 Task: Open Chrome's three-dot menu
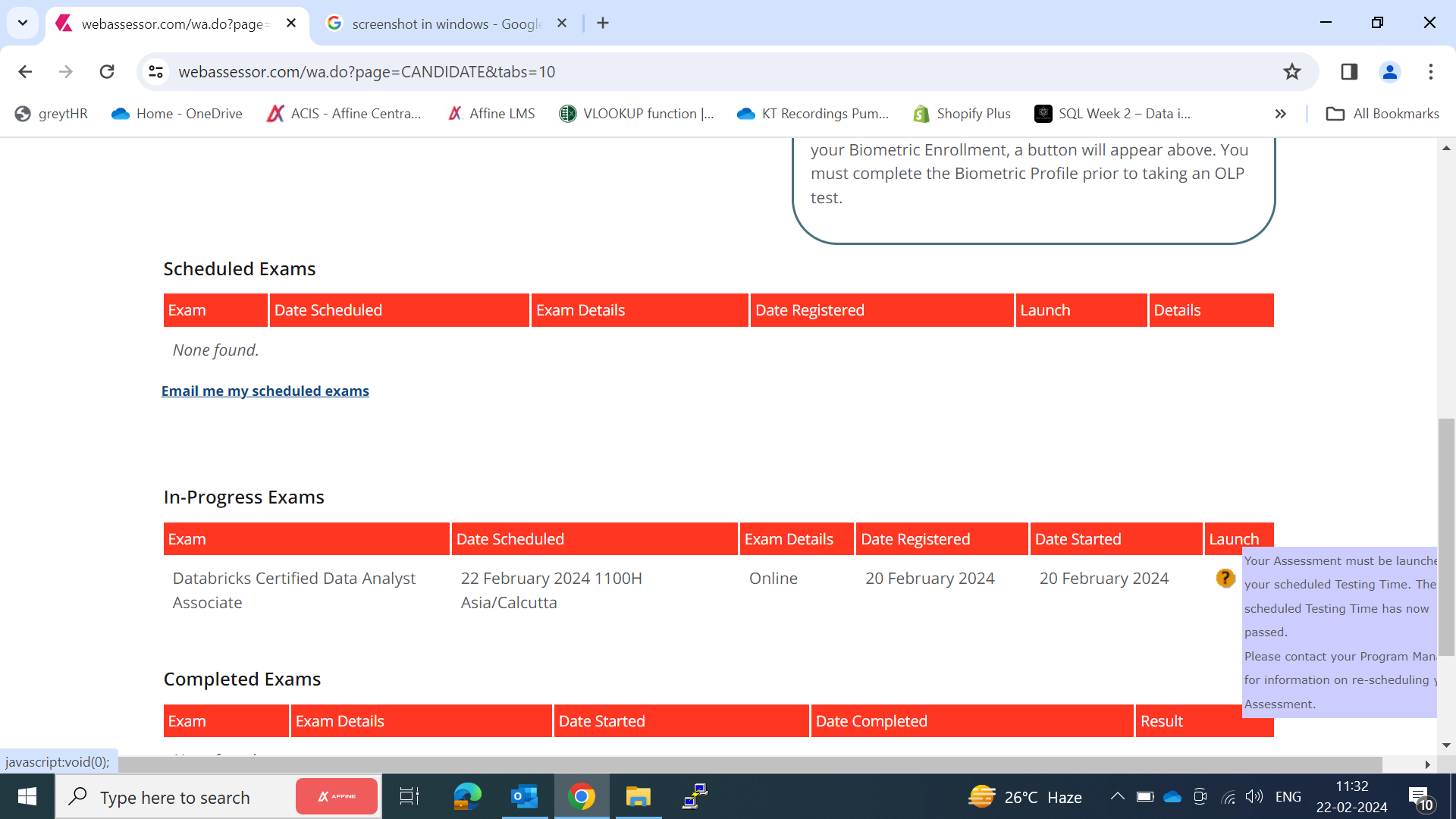pyautogui.click(x=1430, y=71)
